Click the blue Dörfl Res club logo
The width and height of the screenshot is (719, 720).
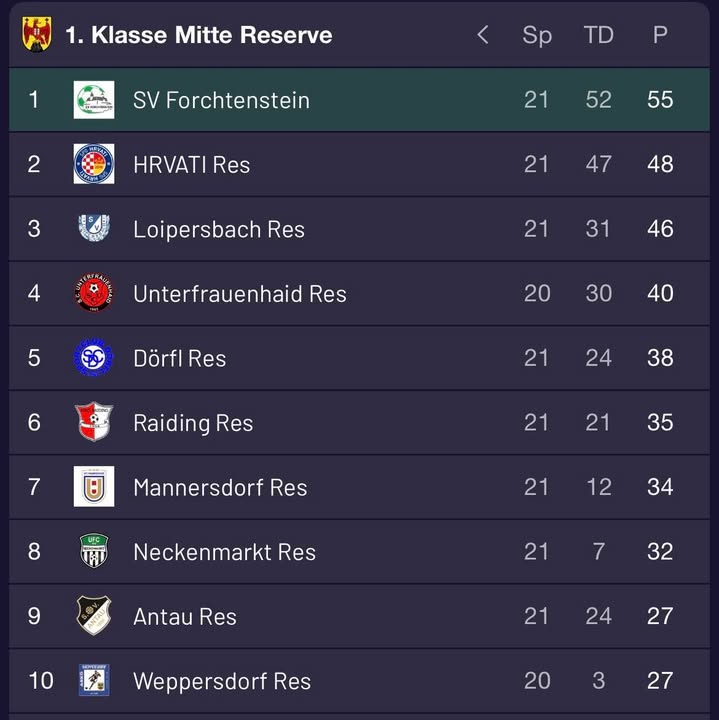94,358
